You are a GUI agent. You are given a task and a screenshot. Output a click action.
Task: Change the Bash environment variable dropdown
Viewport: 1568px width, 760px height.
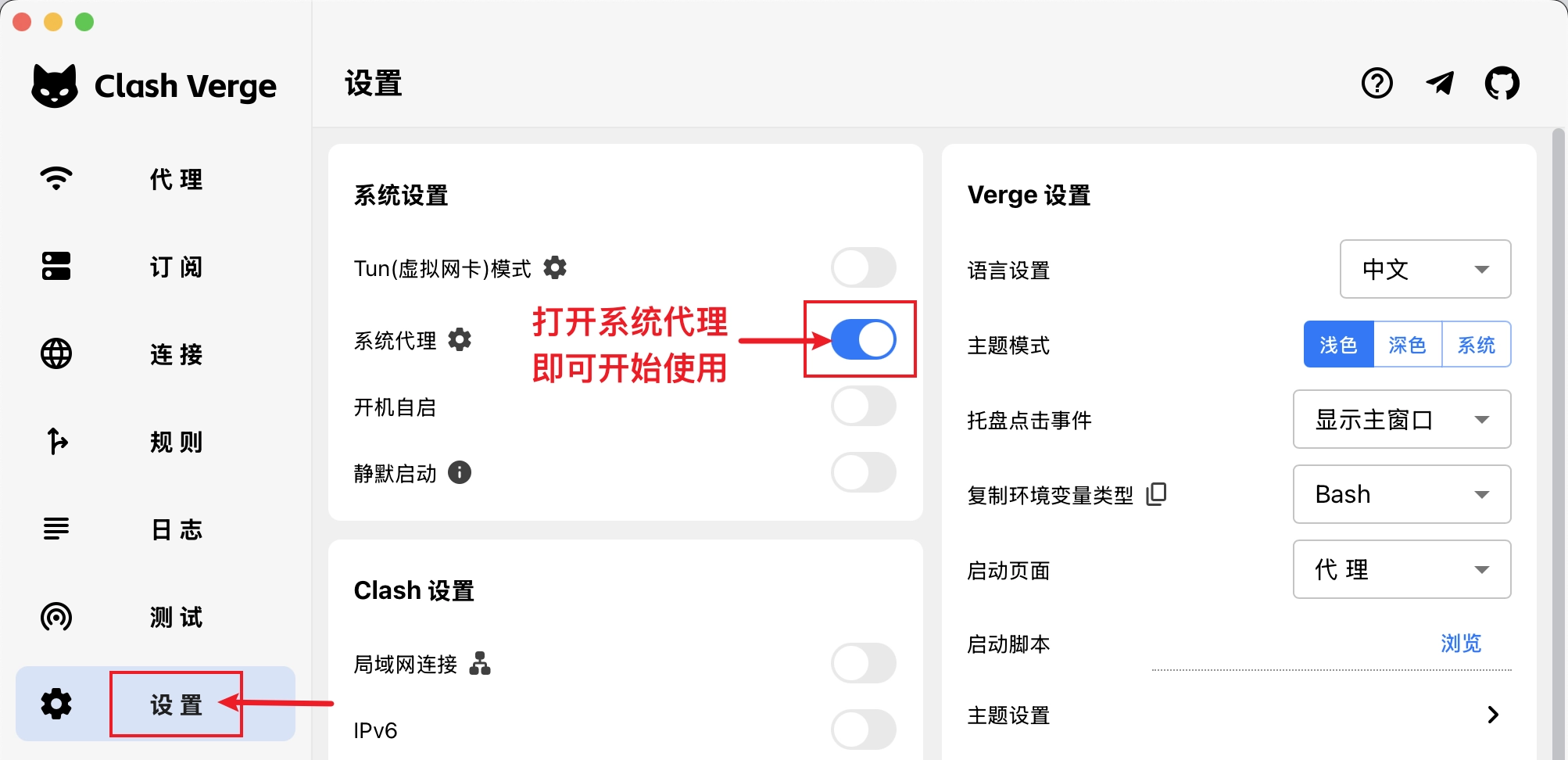tap(1401, 494)
